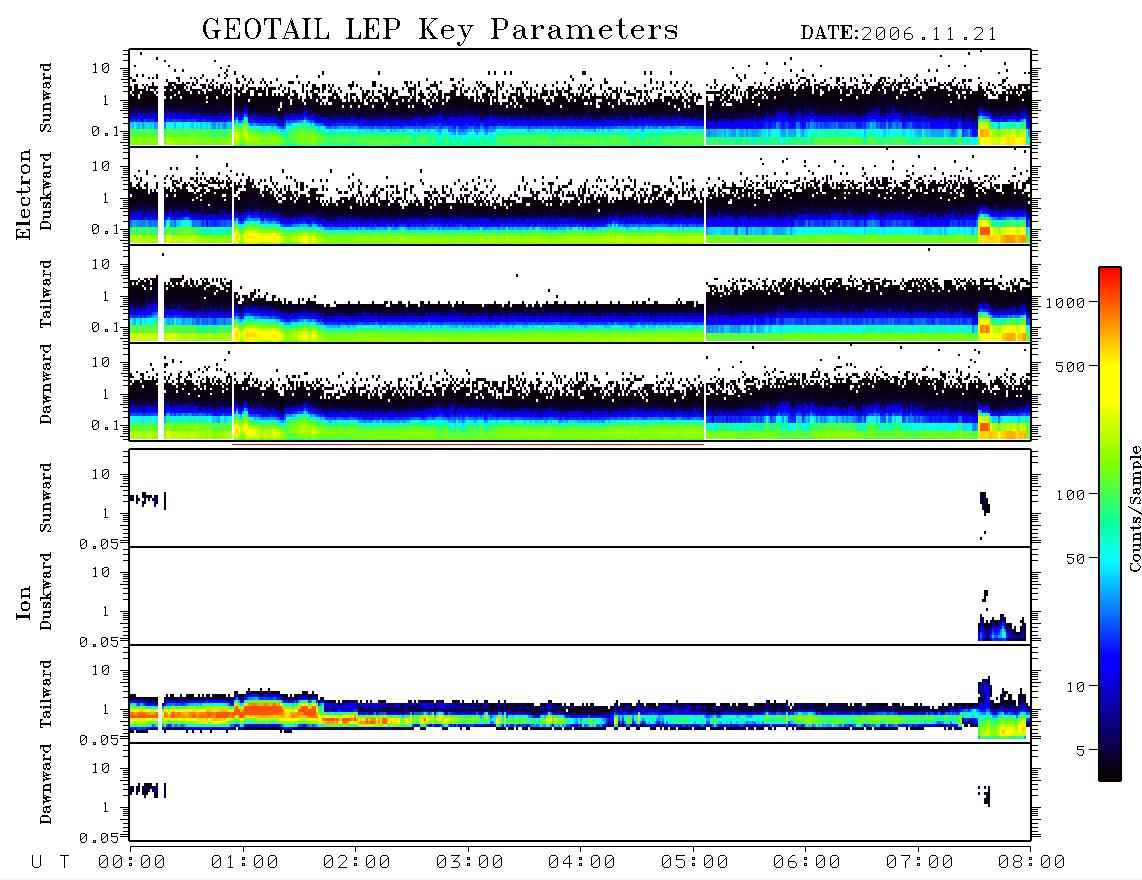Click the 'Dawnward' label of Electron group
Image resolution: width=1142 pixels, height=880 pixels.
(46, 385)
